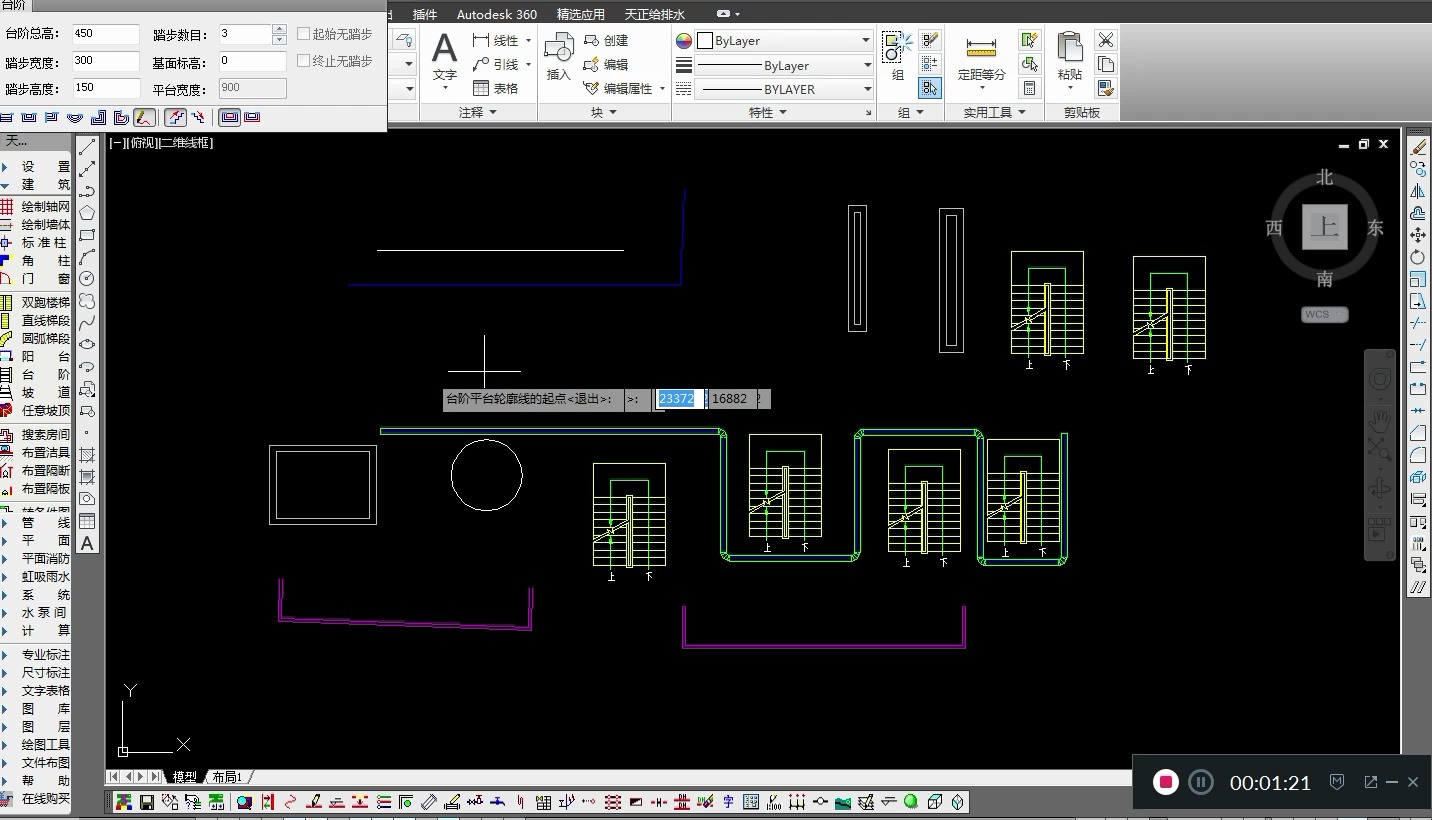Switch to 模型 model tab

[184, 777]
